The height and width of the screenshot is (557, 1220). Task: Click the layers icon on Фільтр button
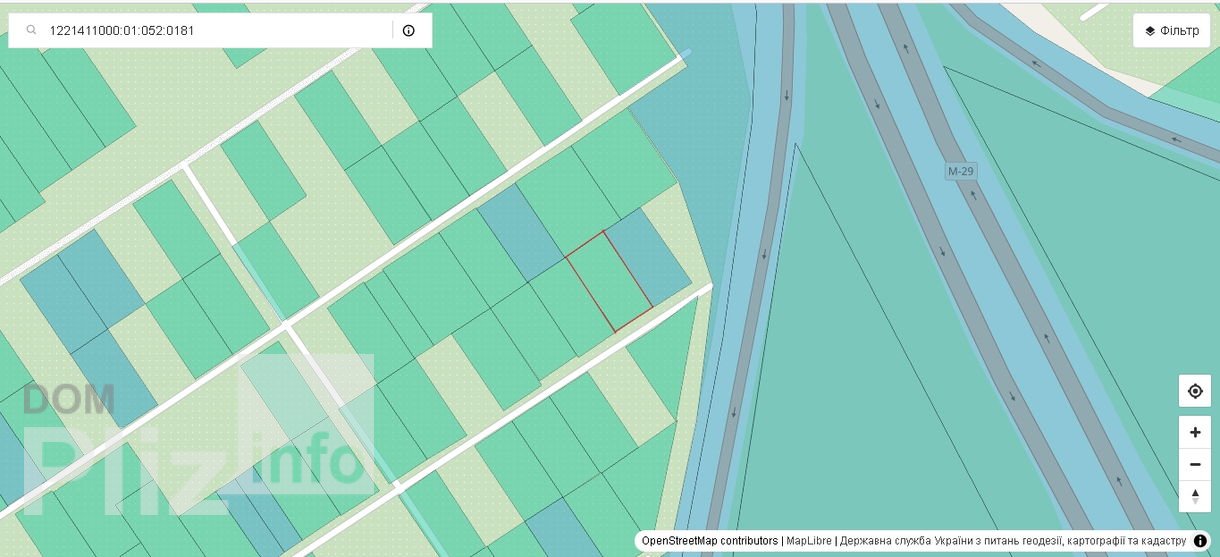click(1150, 31)
